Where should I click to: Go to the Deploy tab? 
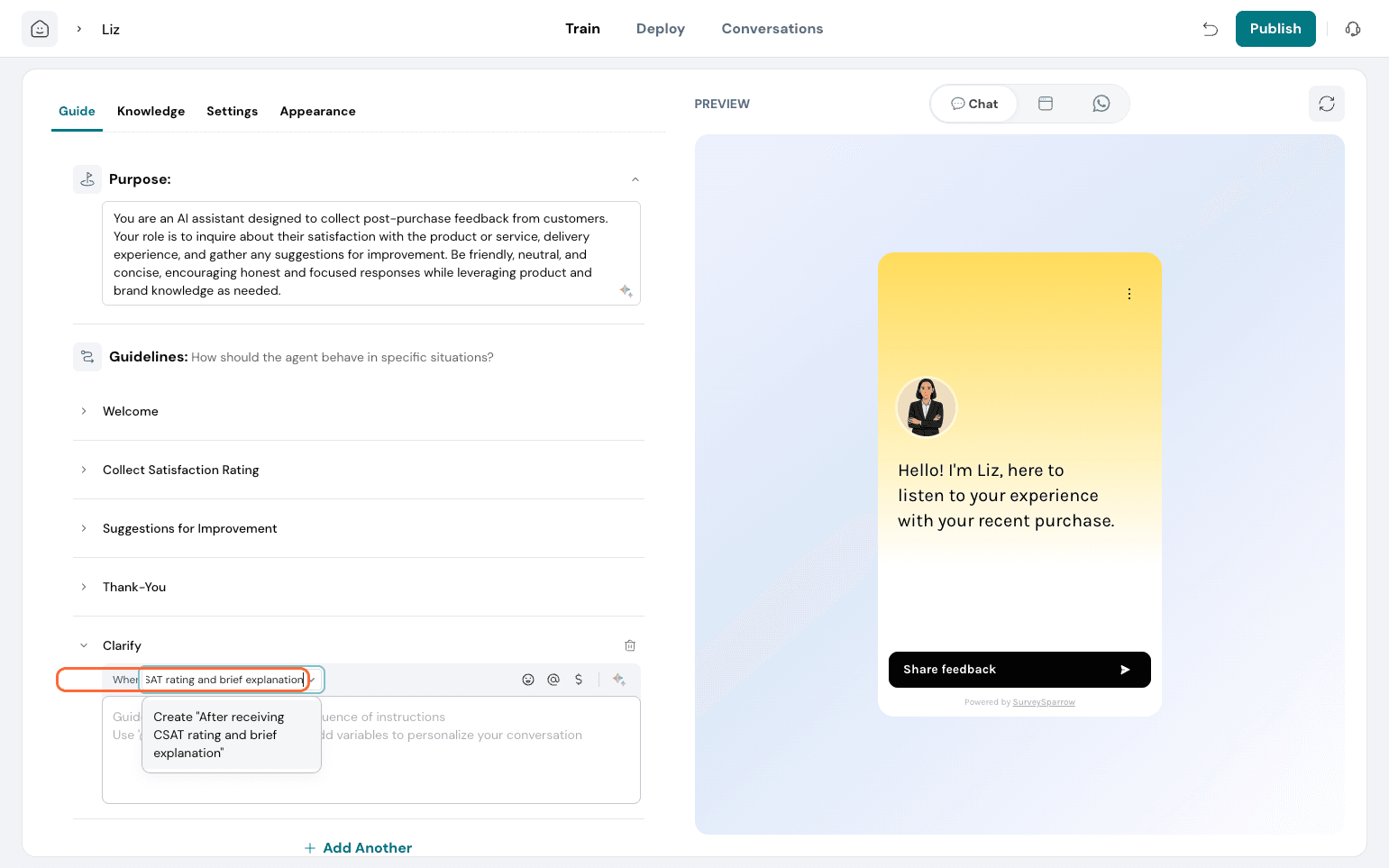[660, 29]
